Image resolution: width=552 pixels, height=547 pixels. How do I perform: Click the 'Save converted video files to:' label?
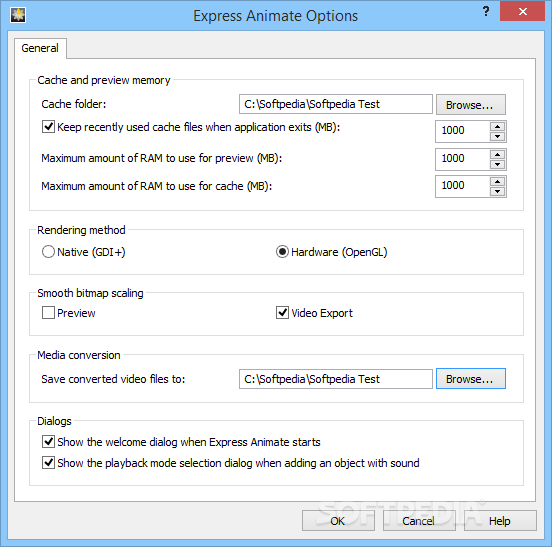click(113, 379)
